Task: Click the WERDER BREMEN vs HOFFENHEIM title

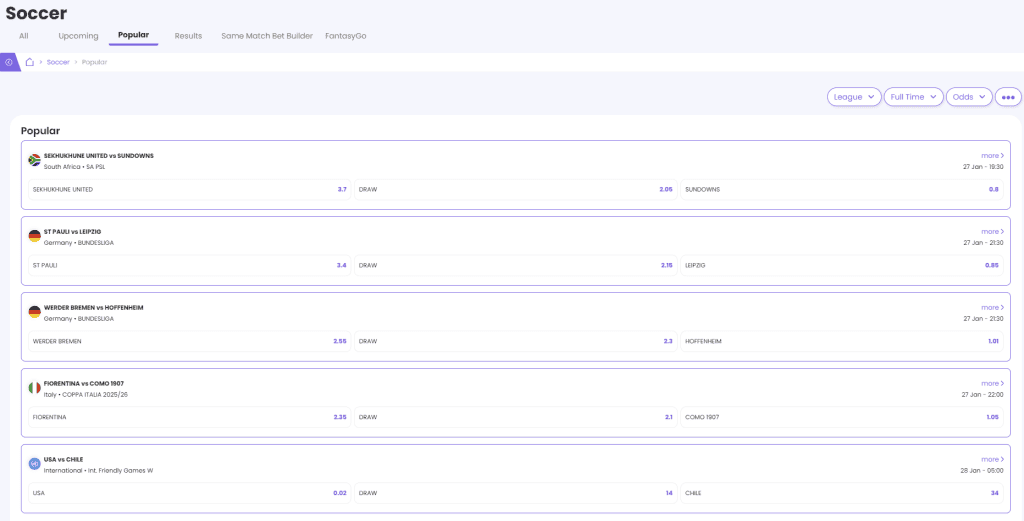Action: [x=93, y=308]
